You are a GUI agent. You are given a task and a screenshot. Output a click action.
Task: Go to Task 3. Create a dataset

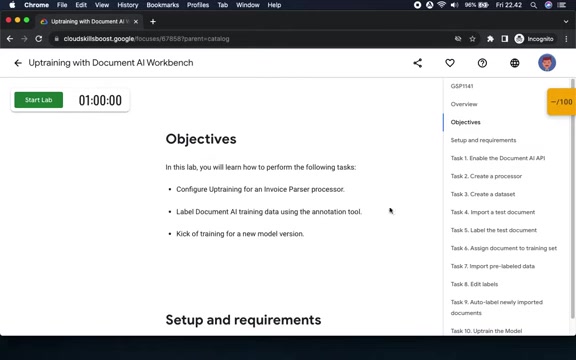[483, 194]
